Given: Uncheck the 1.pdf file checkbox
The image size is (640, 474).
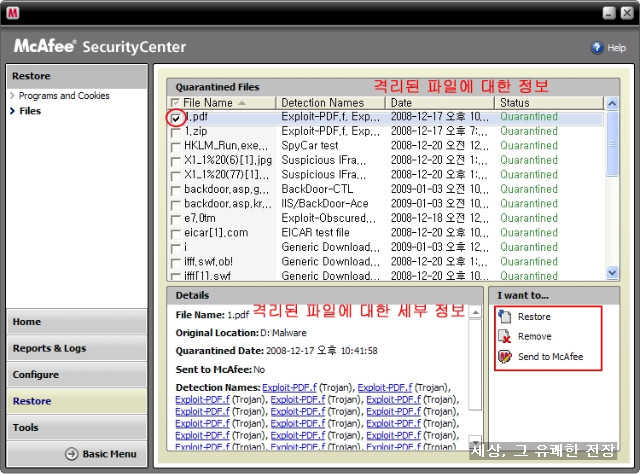Looking at the screenshot, I should click(176, 119).
